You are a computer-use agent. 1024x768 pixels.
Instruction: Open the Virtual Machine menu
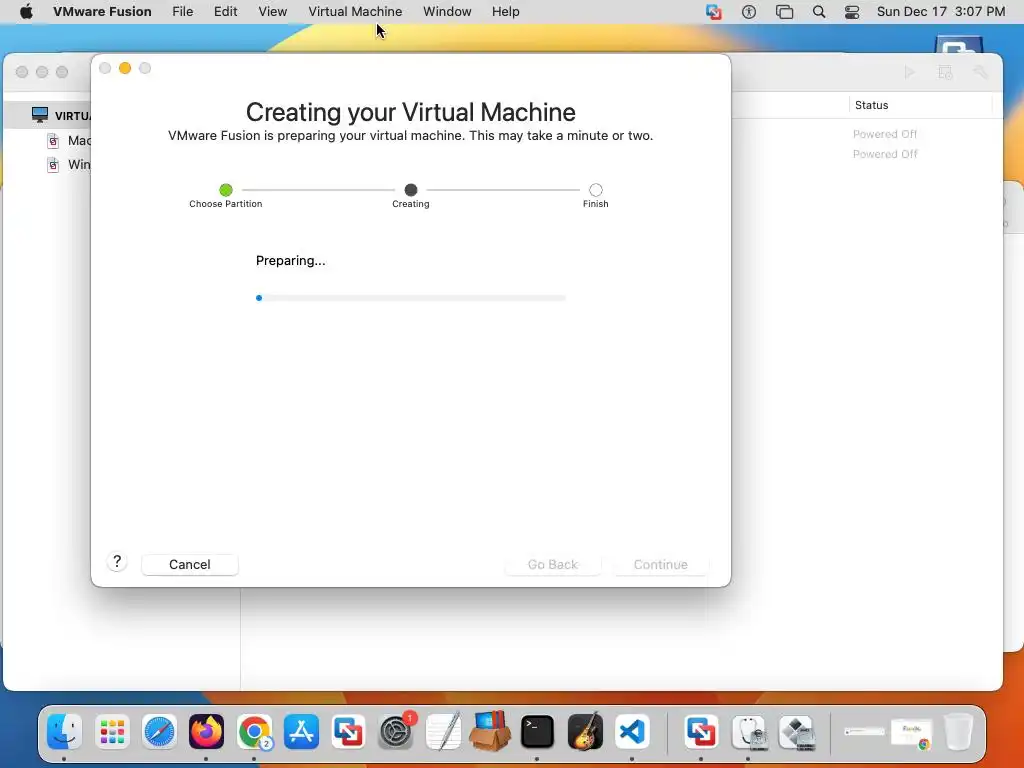(355, 12)
